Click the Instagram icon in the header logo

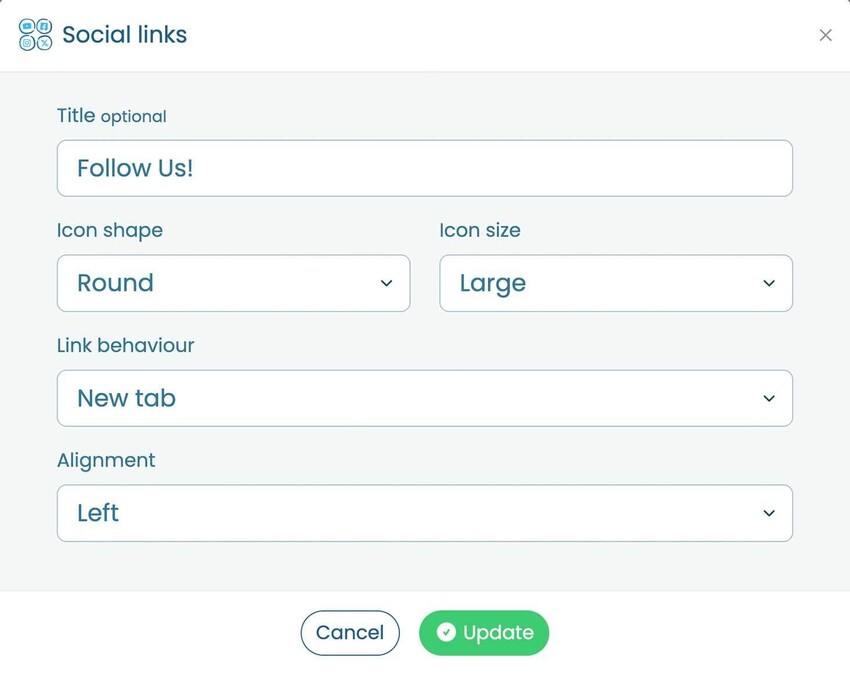click(27, 42)
